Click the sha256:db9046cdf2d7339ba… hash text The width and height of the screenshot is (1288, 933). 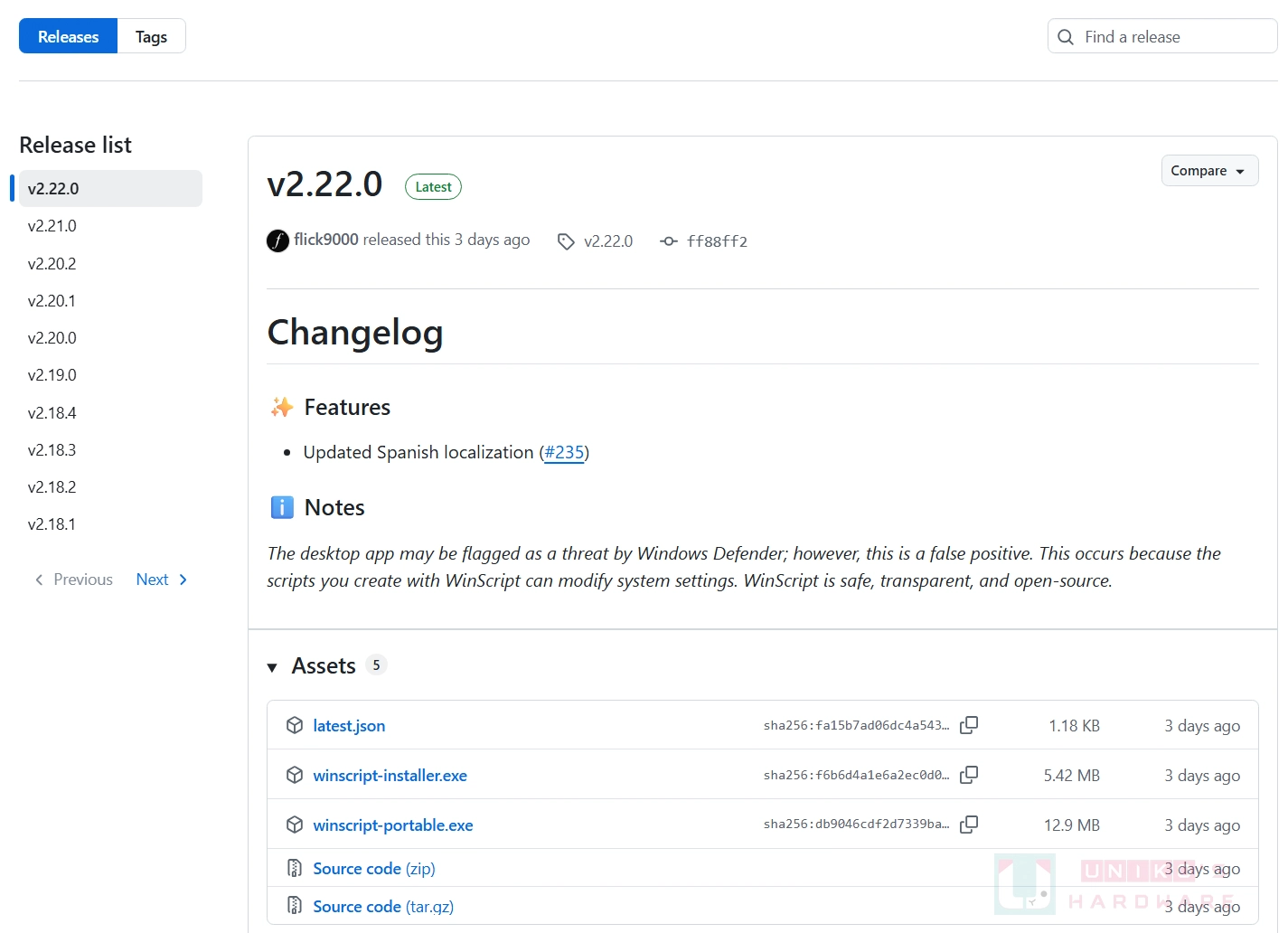point(856,825)
